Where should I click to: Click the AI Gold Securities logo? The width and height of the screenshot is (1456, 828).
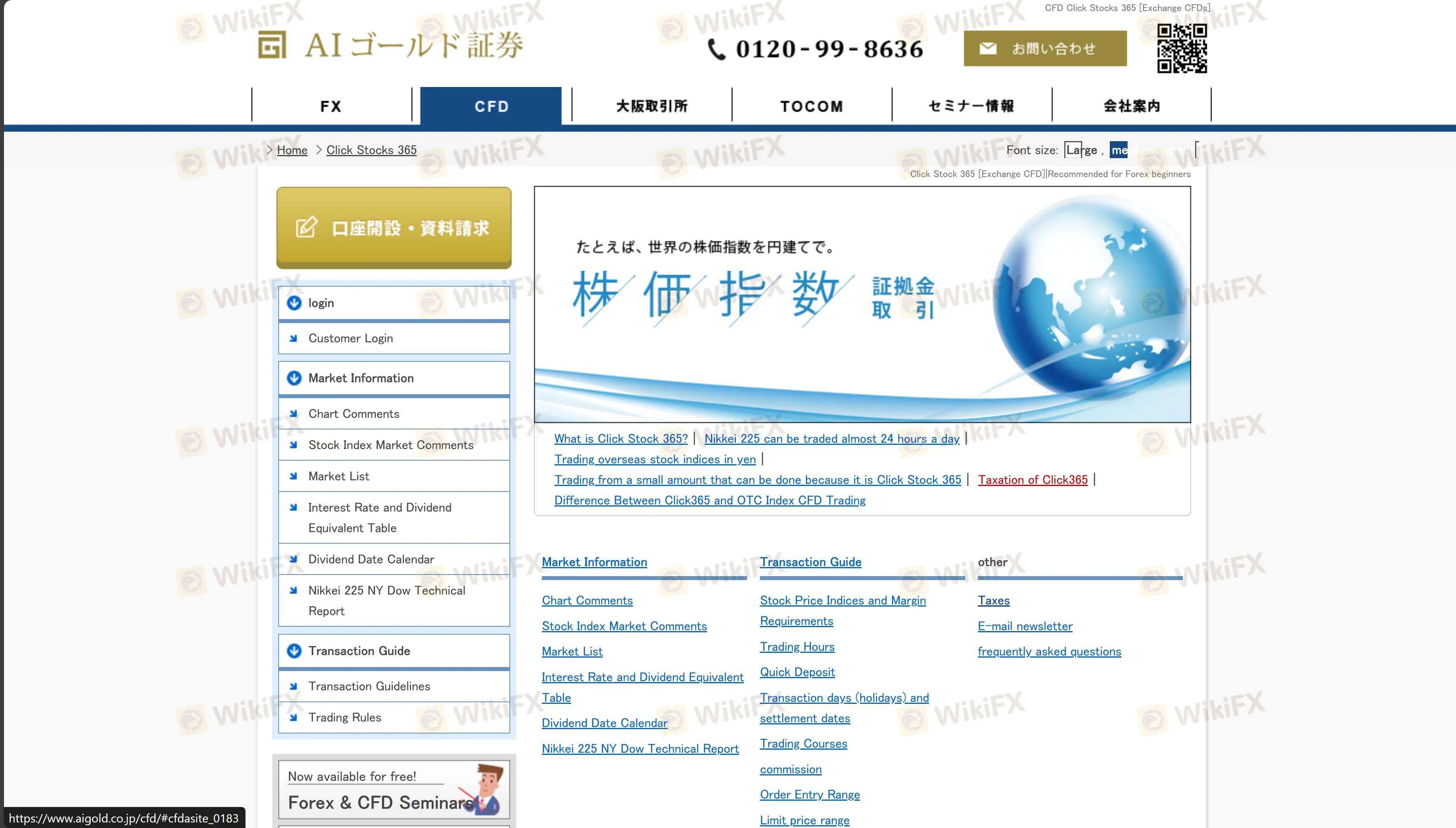pyautogui.click(x=390, y=45)
